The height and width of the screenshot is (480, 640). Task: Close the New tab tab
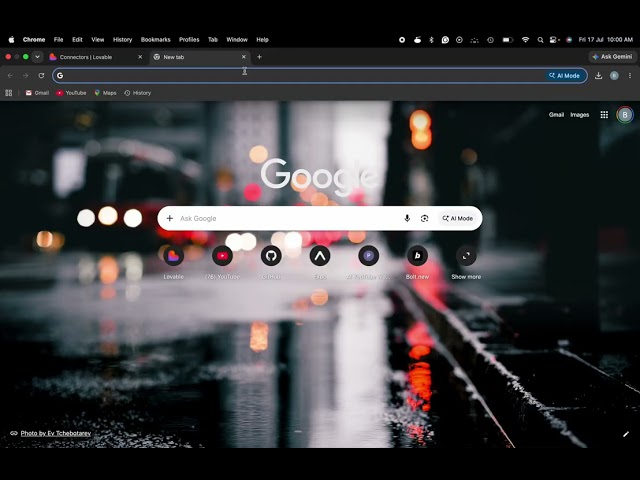[x=244, y=57]
